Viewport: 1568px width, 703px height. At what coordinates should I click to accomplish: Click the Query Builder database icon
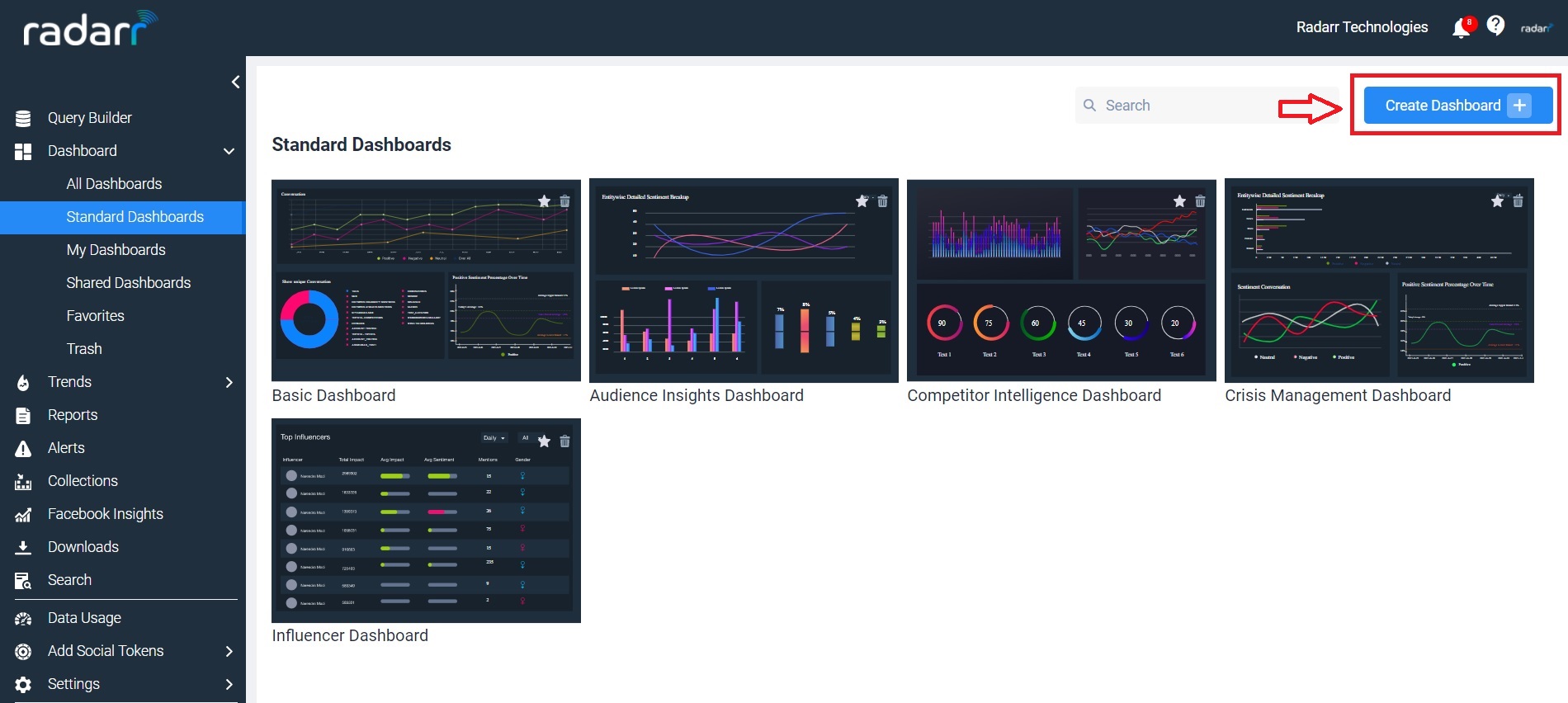coord(23,118)
